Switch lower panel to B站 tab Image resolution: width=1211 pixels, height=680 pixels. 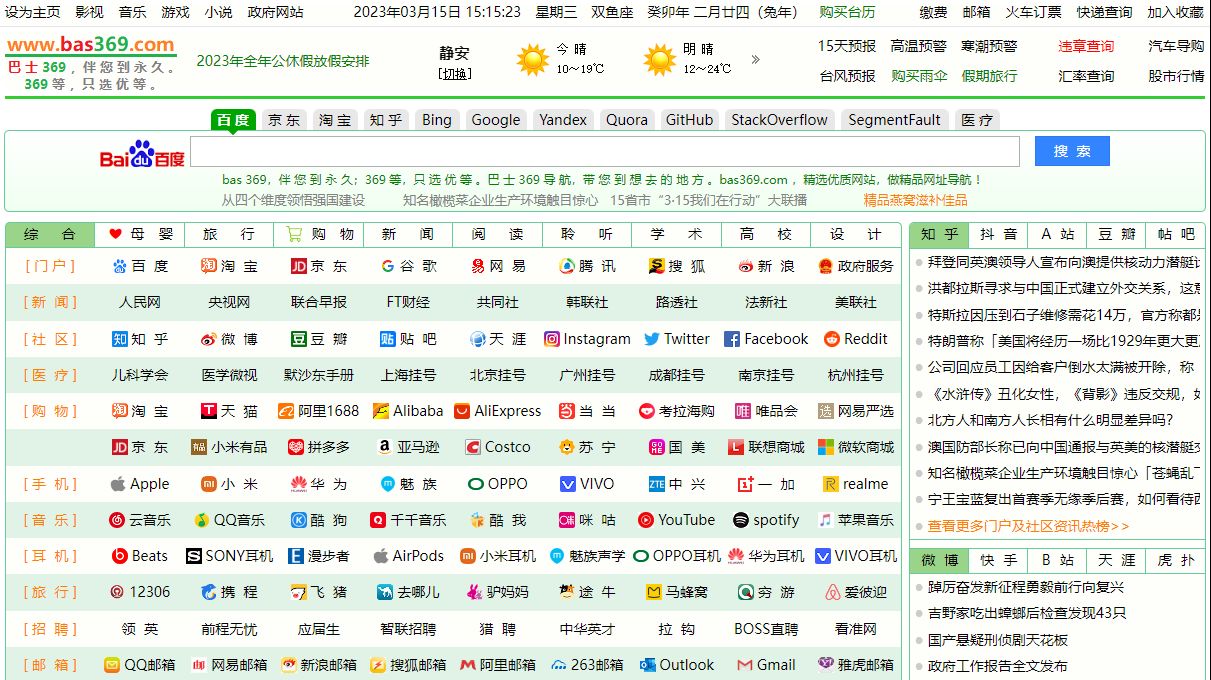1057,560
